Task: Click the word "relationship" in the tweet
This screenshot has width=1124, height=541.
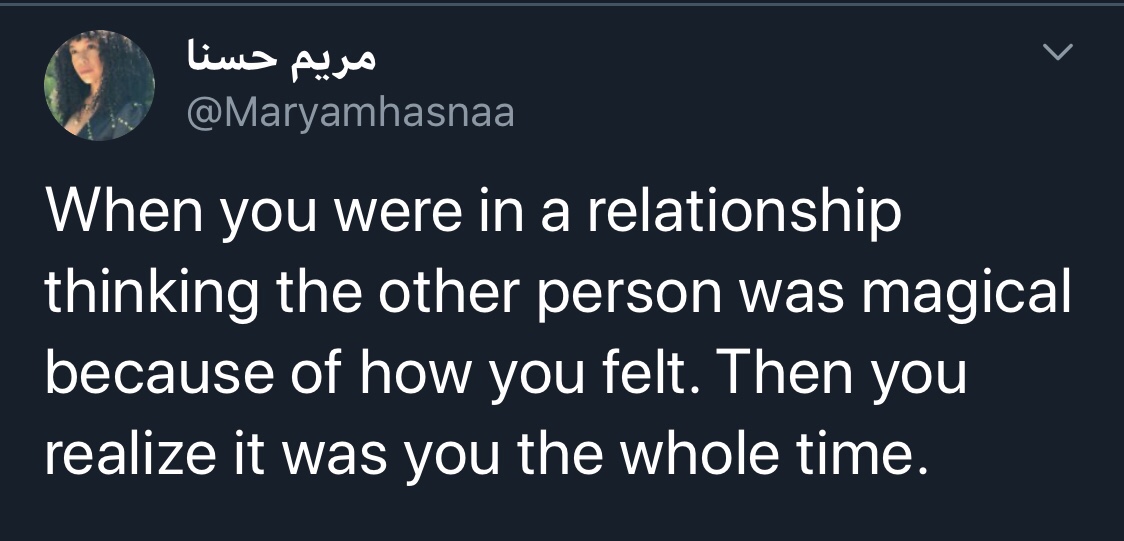Action: click(744, 214)
